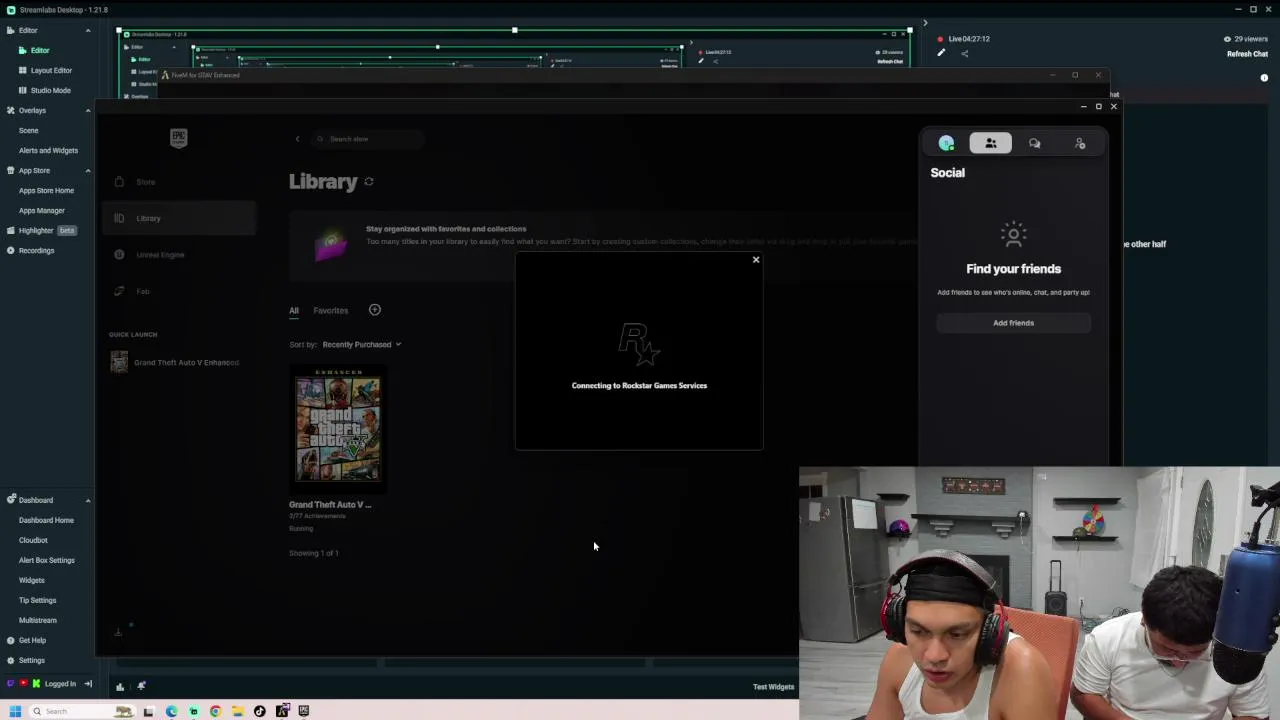The width and height of the screenshot is (1280, 720).
Task: Collapse the Dashboard section chevron
Action: [x=88, y=500]
